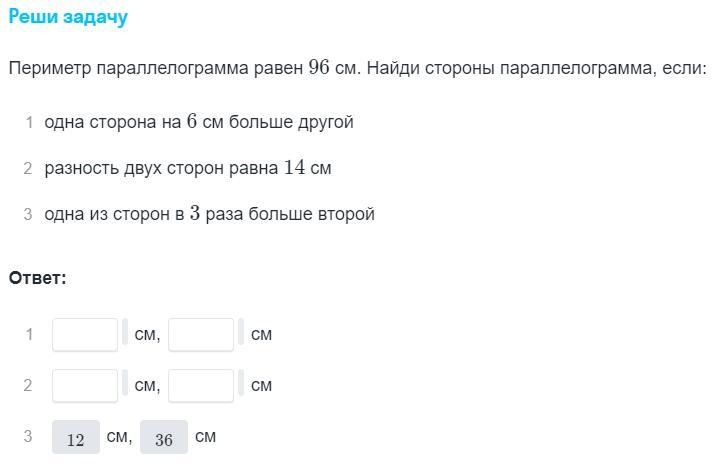
Task: Select the filled field showing 36
Action: pos(164,438)
